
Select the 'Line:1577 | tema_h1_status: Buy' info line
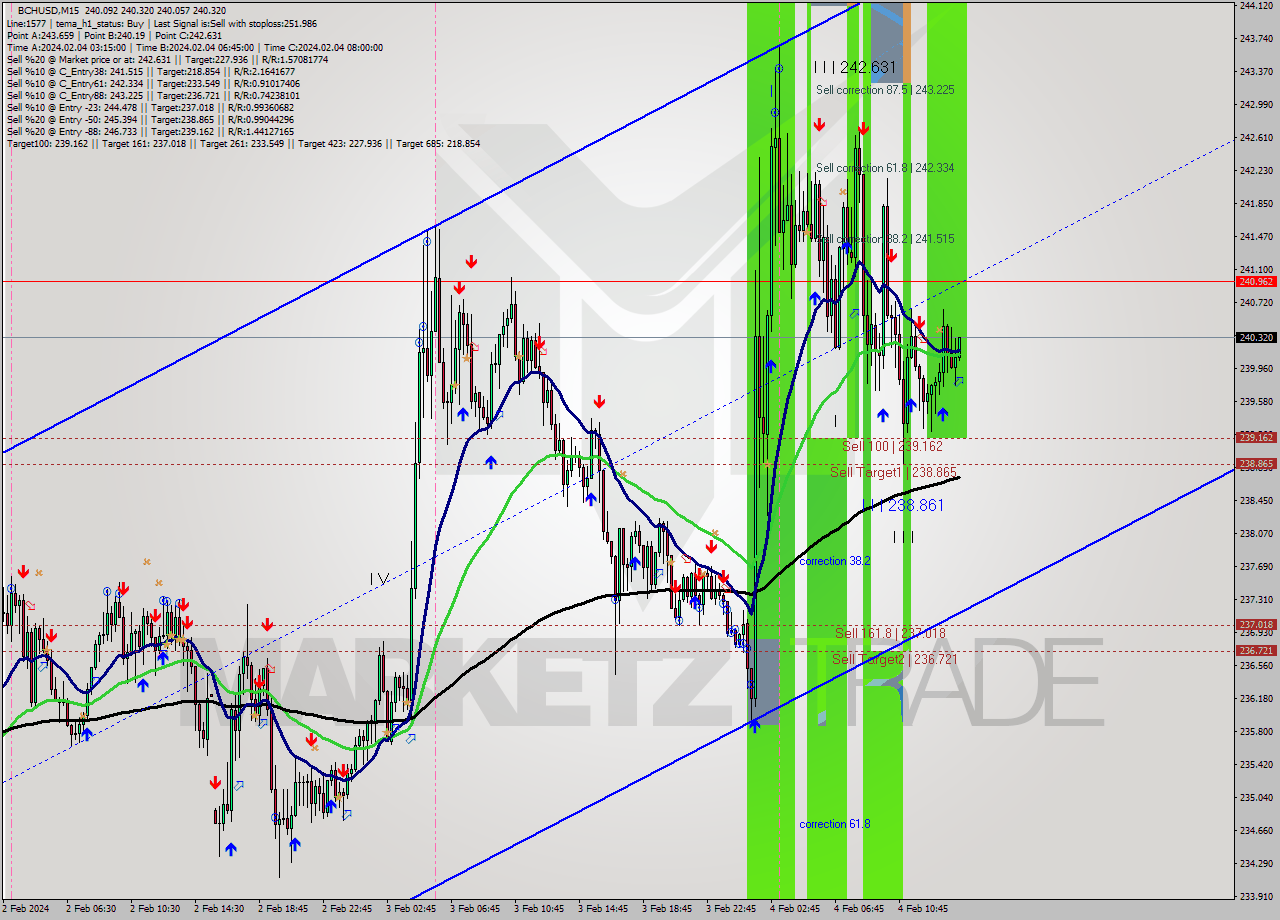[x=161, y=23]
